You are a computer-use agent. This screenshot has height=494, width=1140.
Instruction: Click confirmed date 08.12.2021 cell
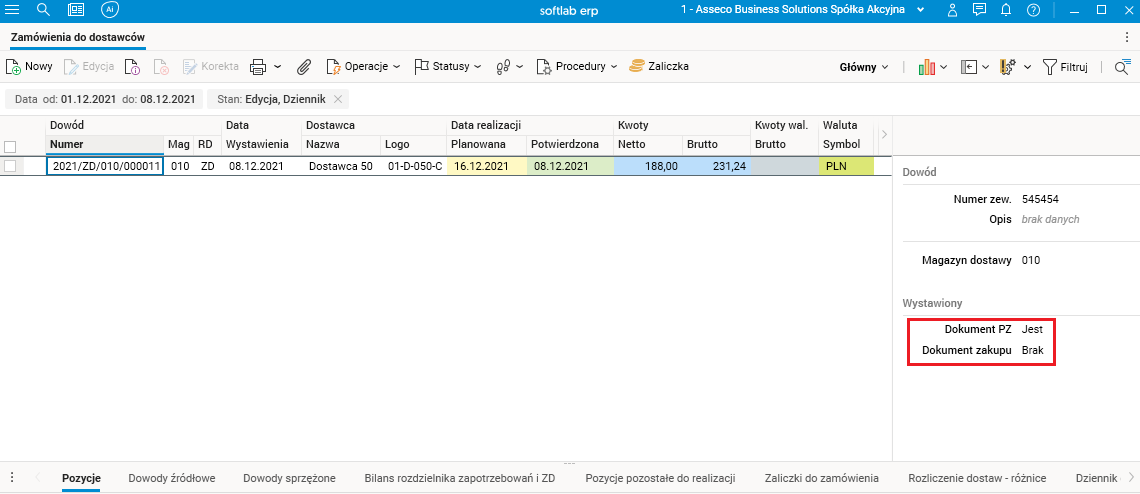point(570,166)
